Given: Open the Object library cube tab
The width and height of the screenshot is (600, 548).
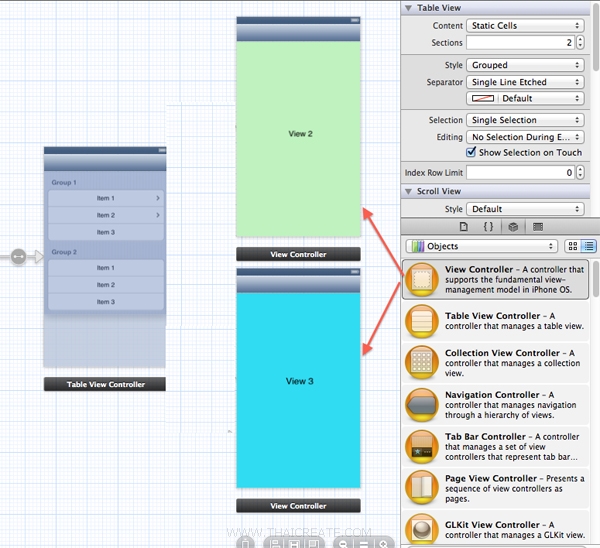Looking at the screenshot, I should (x=513, y=227).
